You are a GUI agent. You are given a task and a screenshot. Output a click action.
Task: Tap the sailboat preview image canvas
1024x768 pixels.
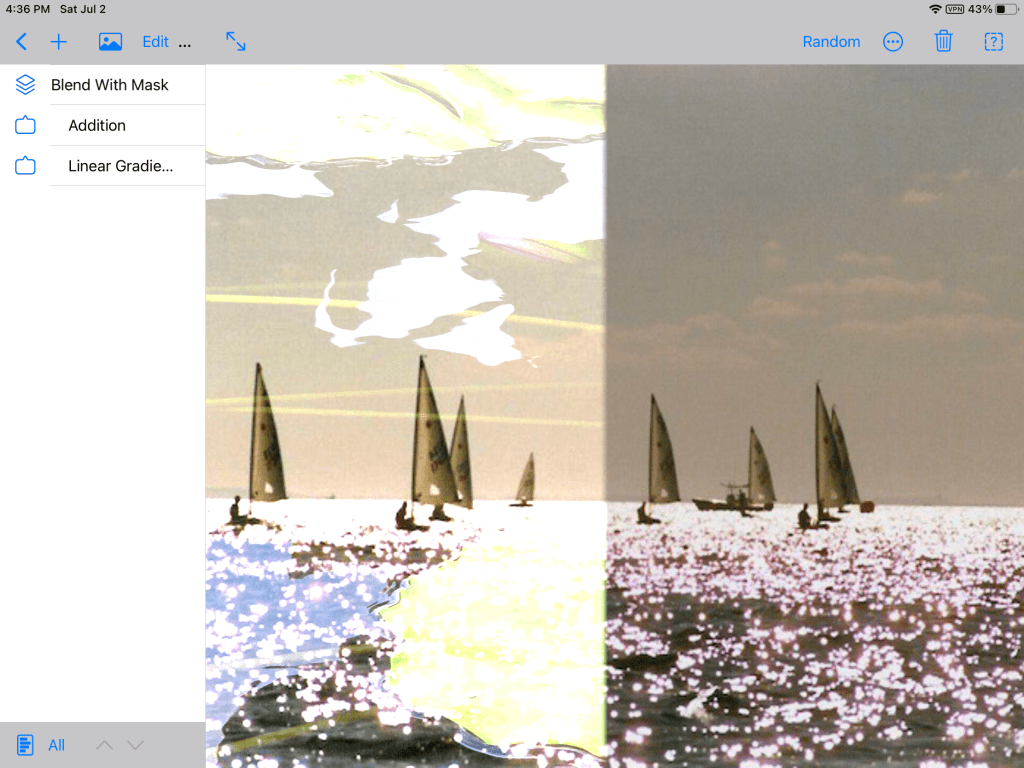[614, 416]
